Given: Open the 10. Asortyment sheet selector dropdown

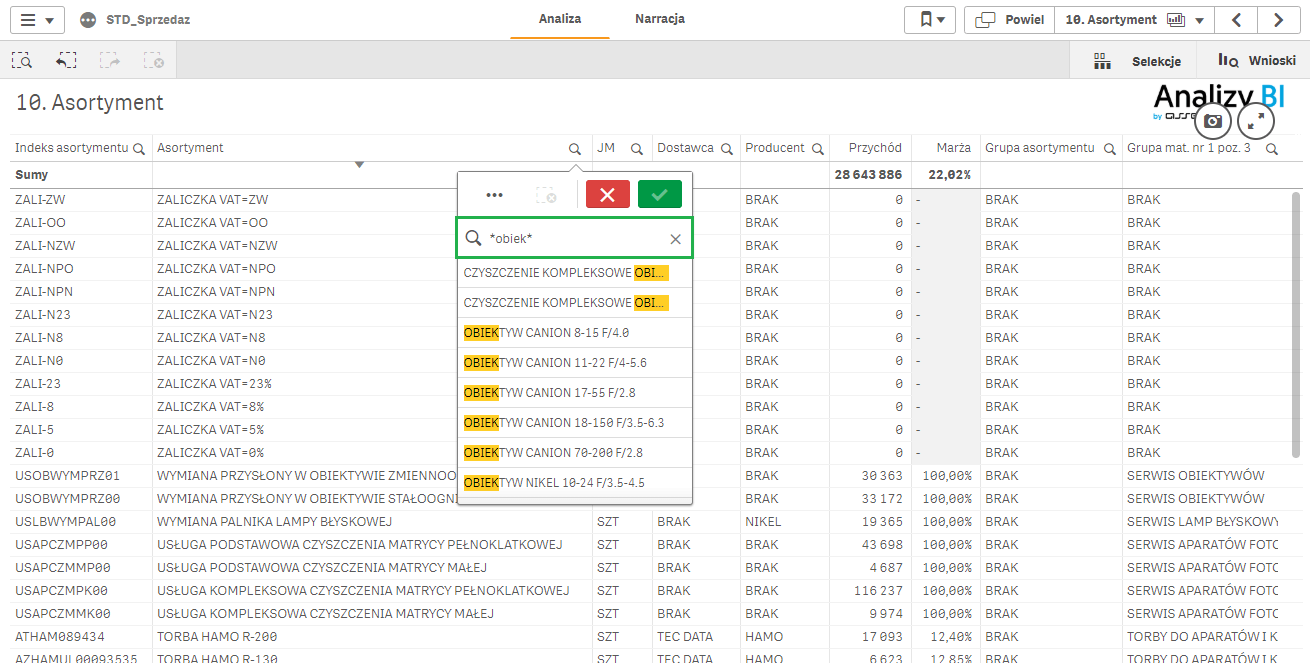Looking at the screenshot, I should pyautogui.click(x=1134, y=20).
